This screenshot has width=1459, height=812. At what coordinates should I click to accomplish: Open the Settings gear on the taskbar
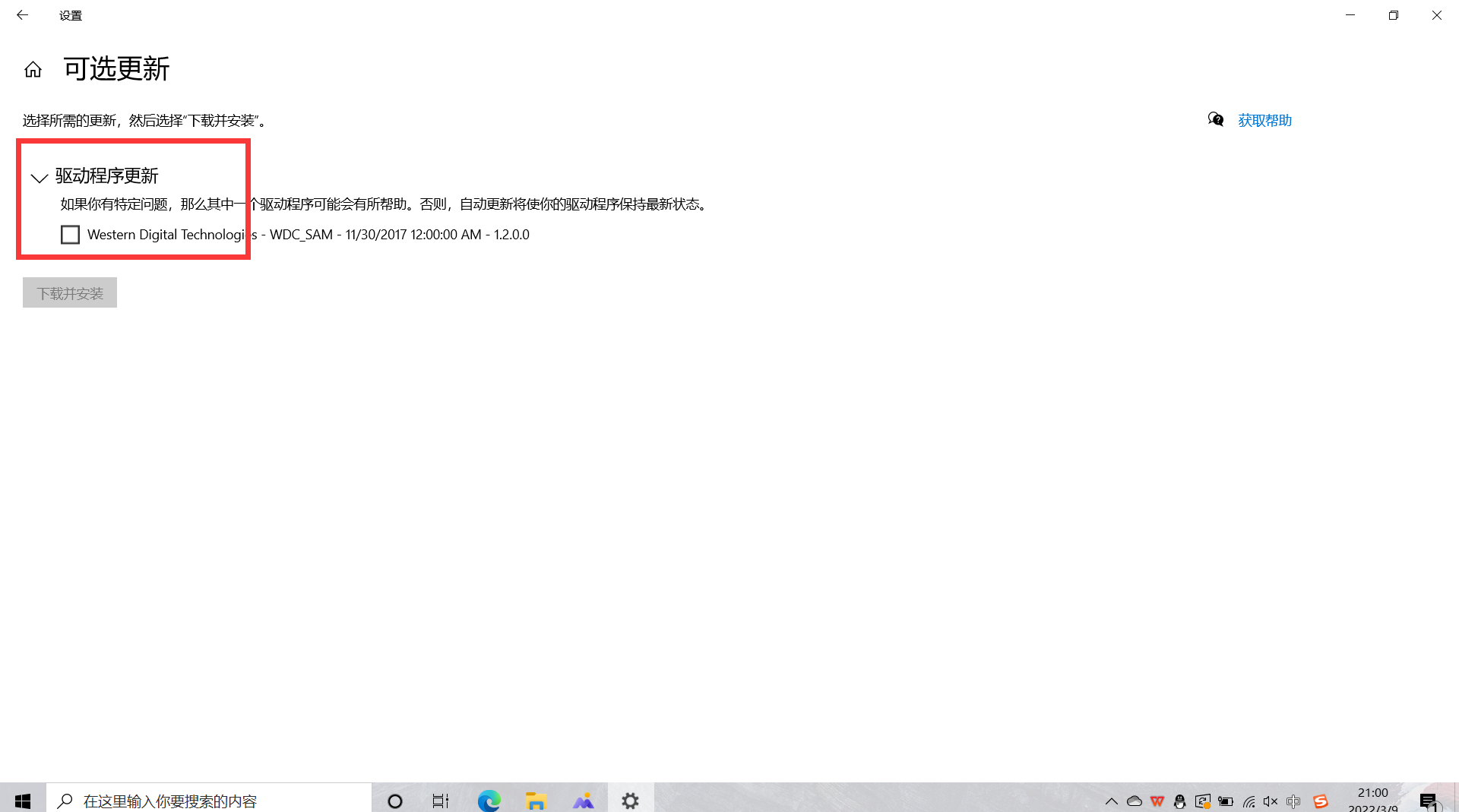(x=630, y=801)
